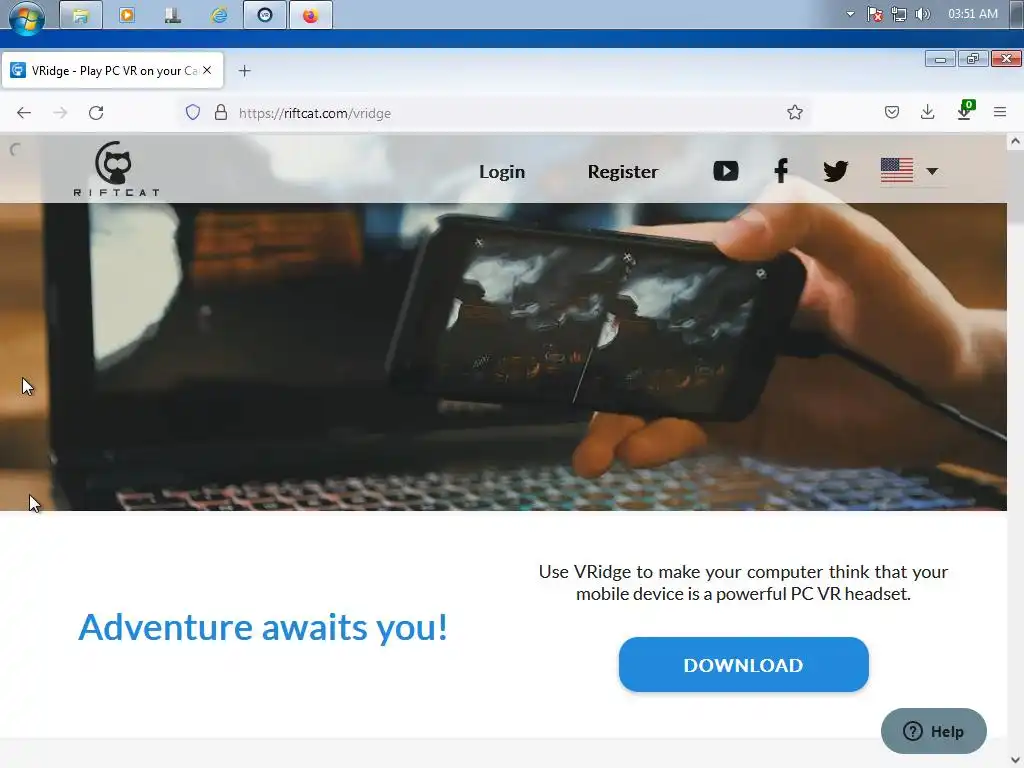
Task: Go back with the browser back arrow
Action: pos(24,113)
